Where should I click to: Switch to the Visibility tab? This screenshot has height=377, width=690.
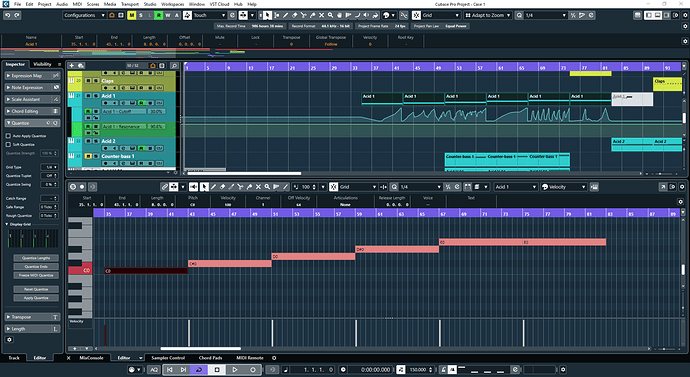click(x=42, y=64)
